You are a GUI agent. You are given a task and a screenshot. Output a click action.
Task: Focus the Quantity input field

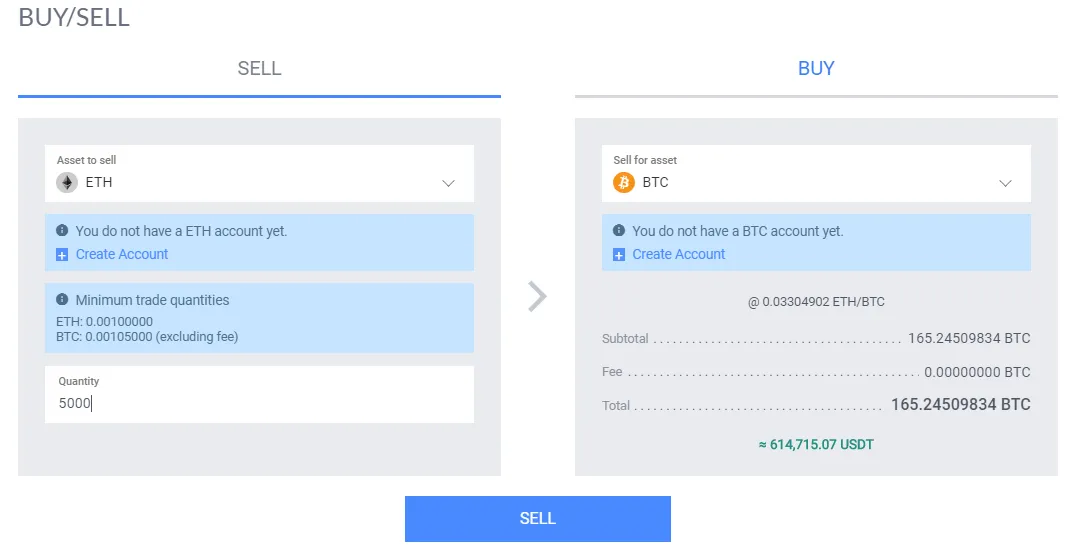pyautogui.click(x=259, y=395)
